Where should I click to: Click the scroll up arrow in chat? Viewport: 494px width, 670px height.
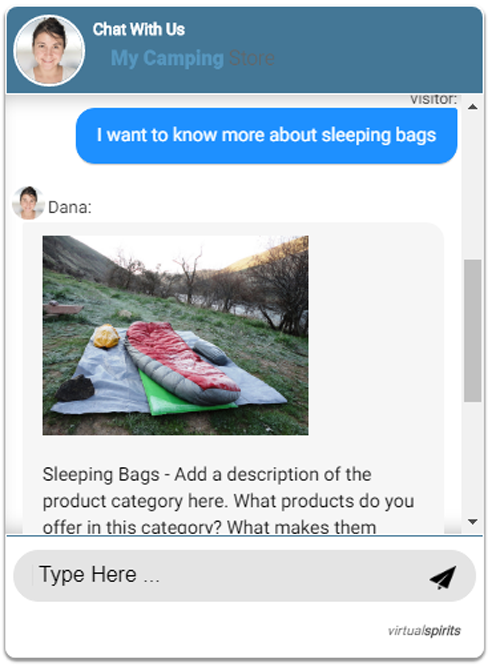[x=473, y=106]
